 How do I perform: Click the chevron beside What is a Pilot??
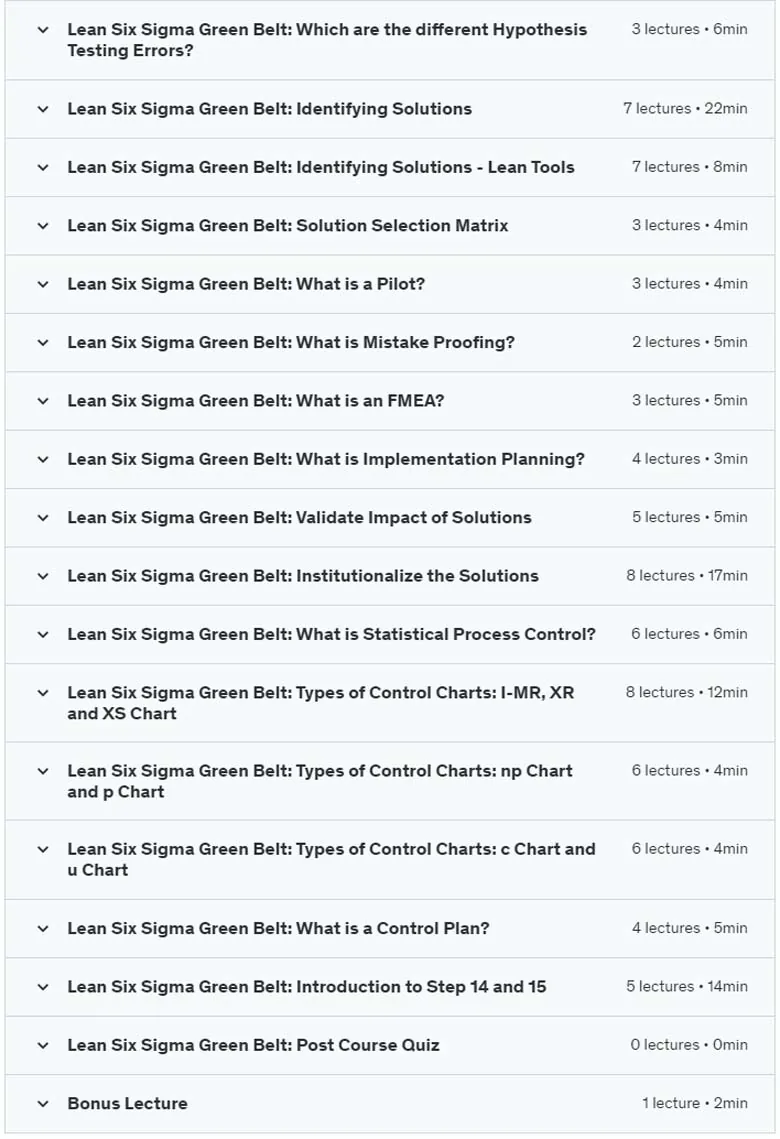pyautogui.click(x=43, y=284)
